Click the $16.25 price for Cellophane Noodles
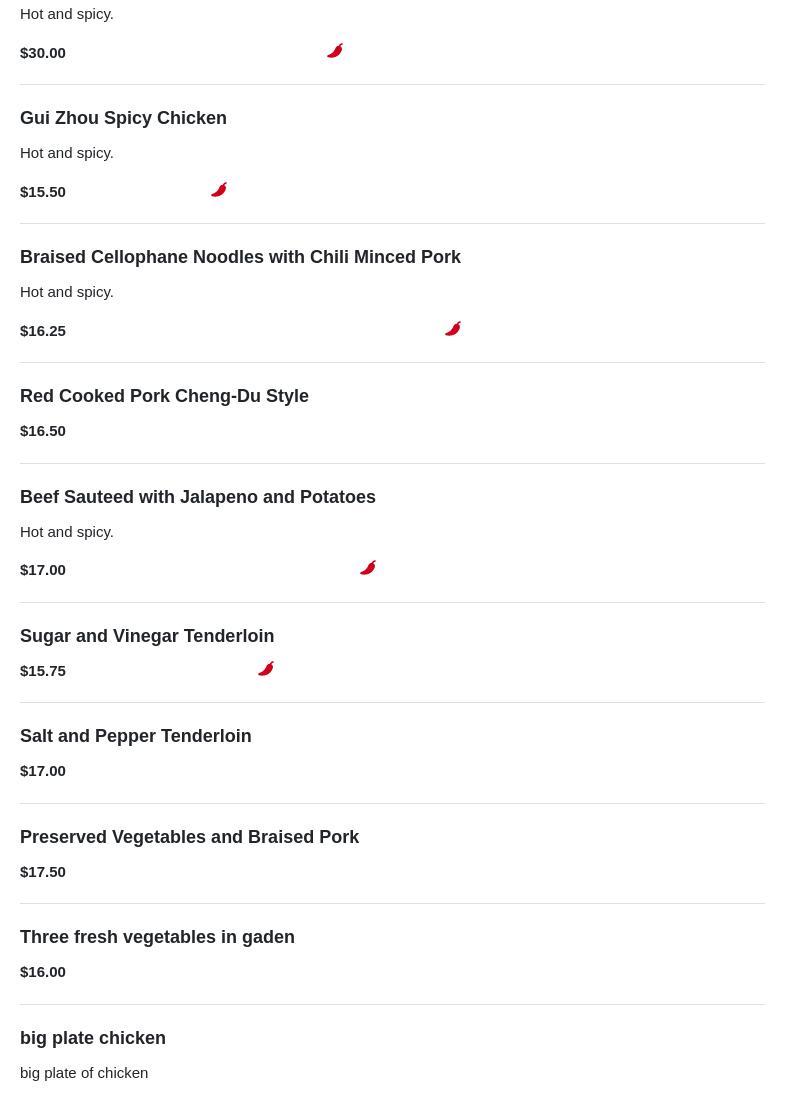 coord(43,331)
